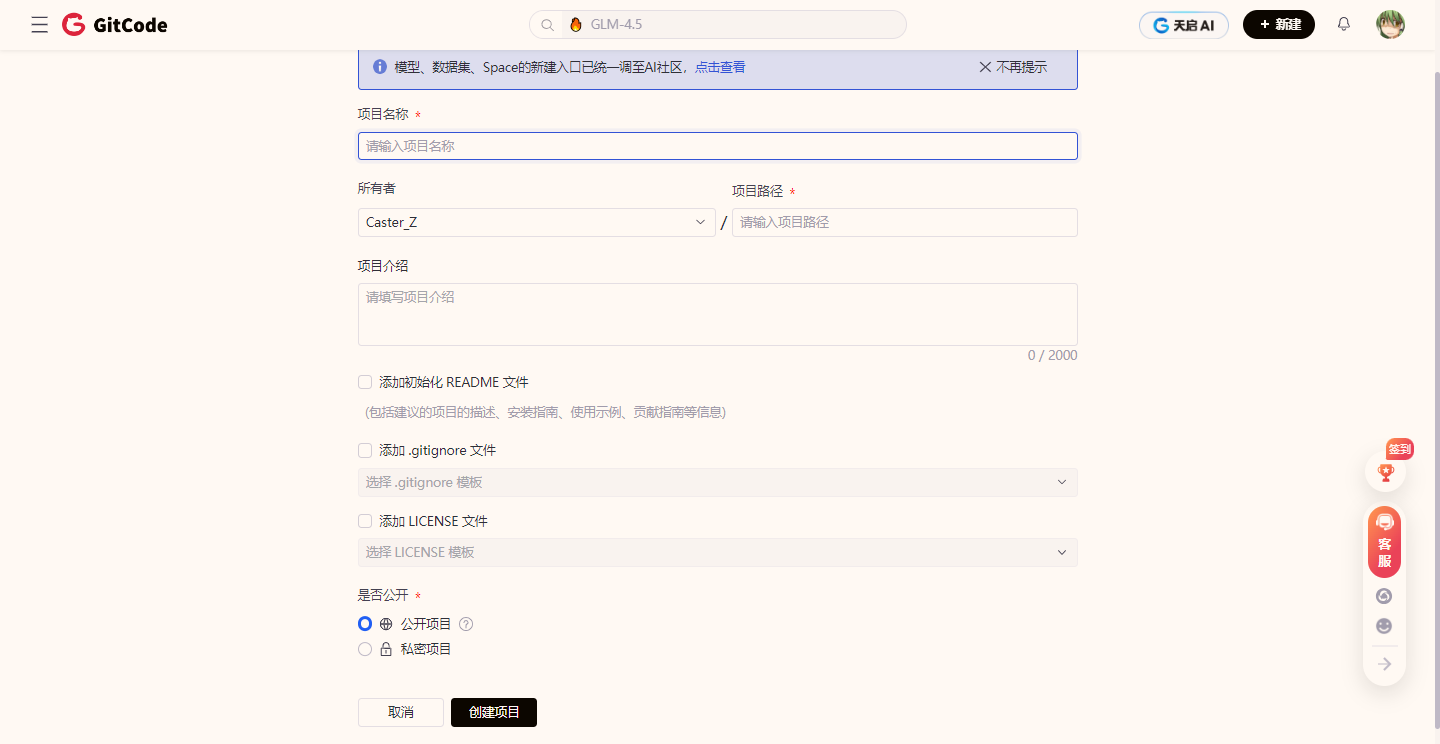Click the smiley feedback icon
1440x744 pixels.
point(1384,626)
